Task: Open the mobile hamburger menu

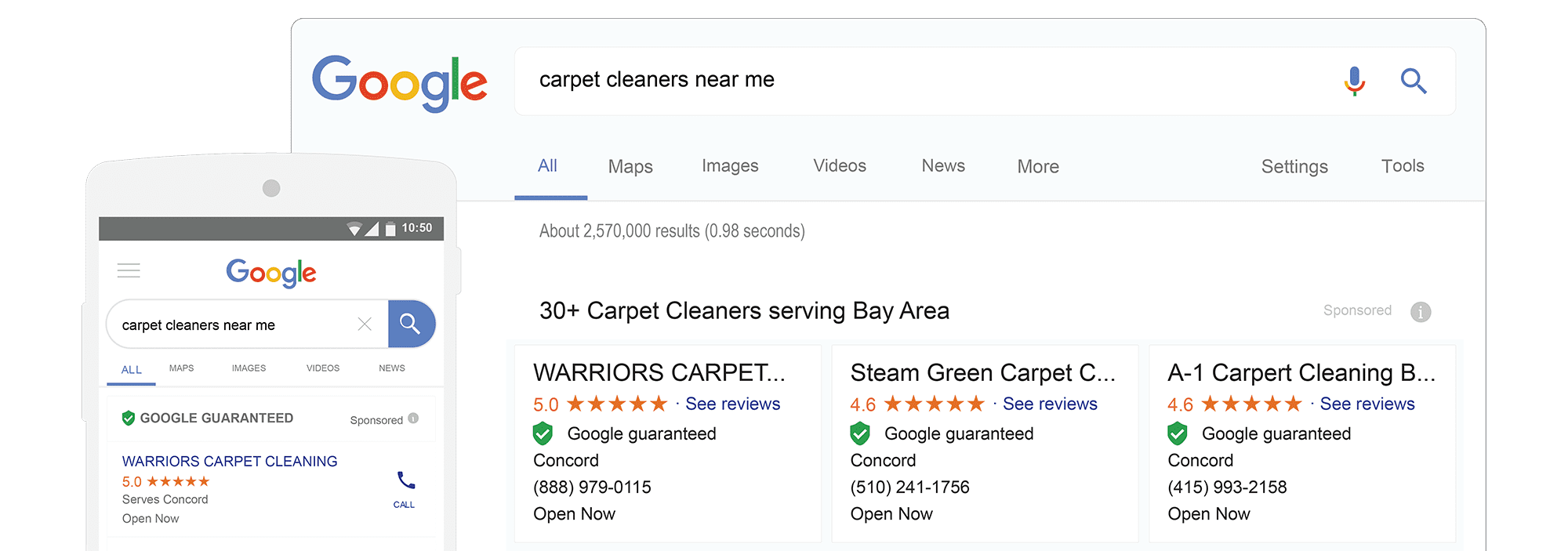Action: tap(129, 271)
